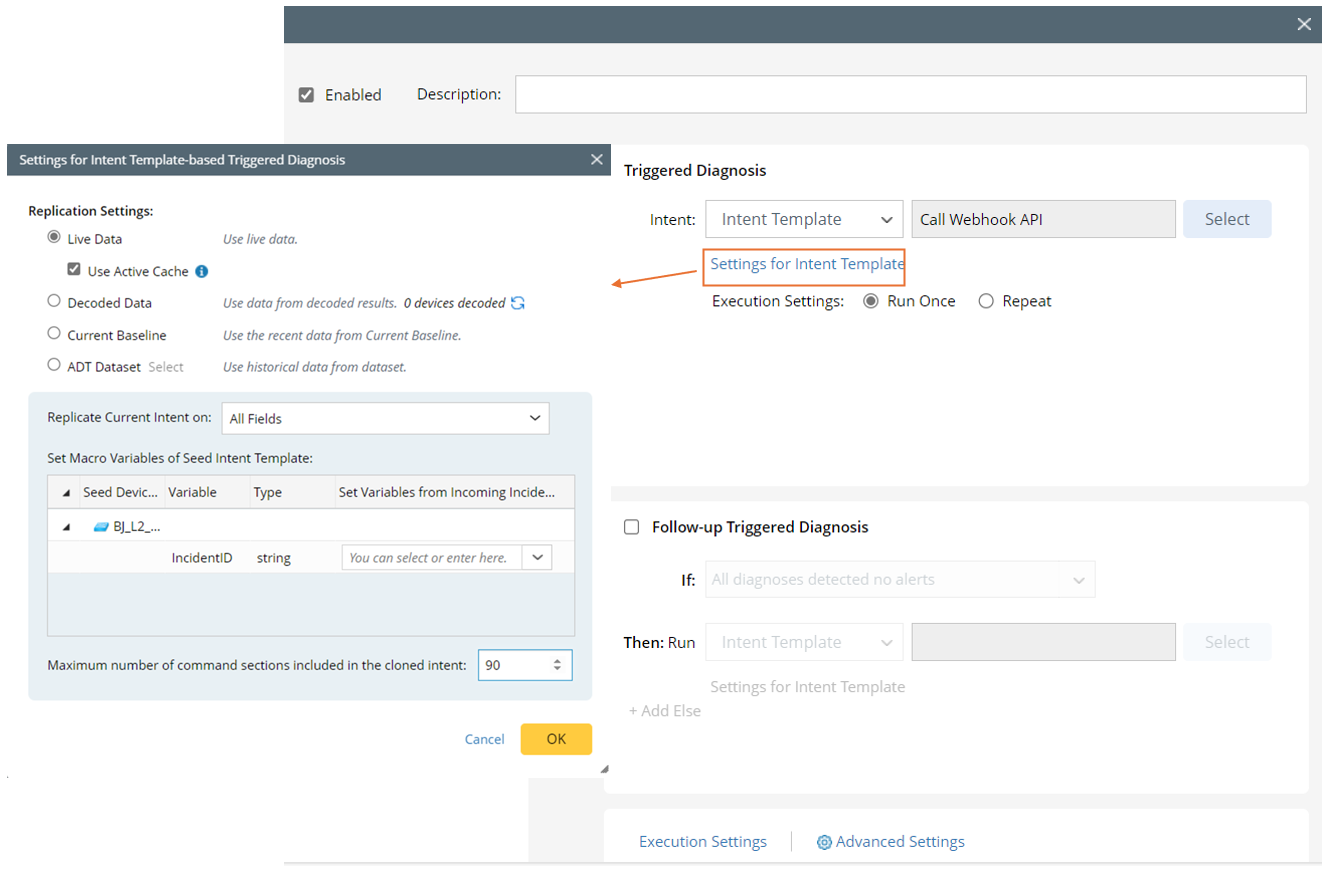This screenshot has height=872, width=1322.
Task: Collapse all rows via header triangle
Action: (66, 492)
